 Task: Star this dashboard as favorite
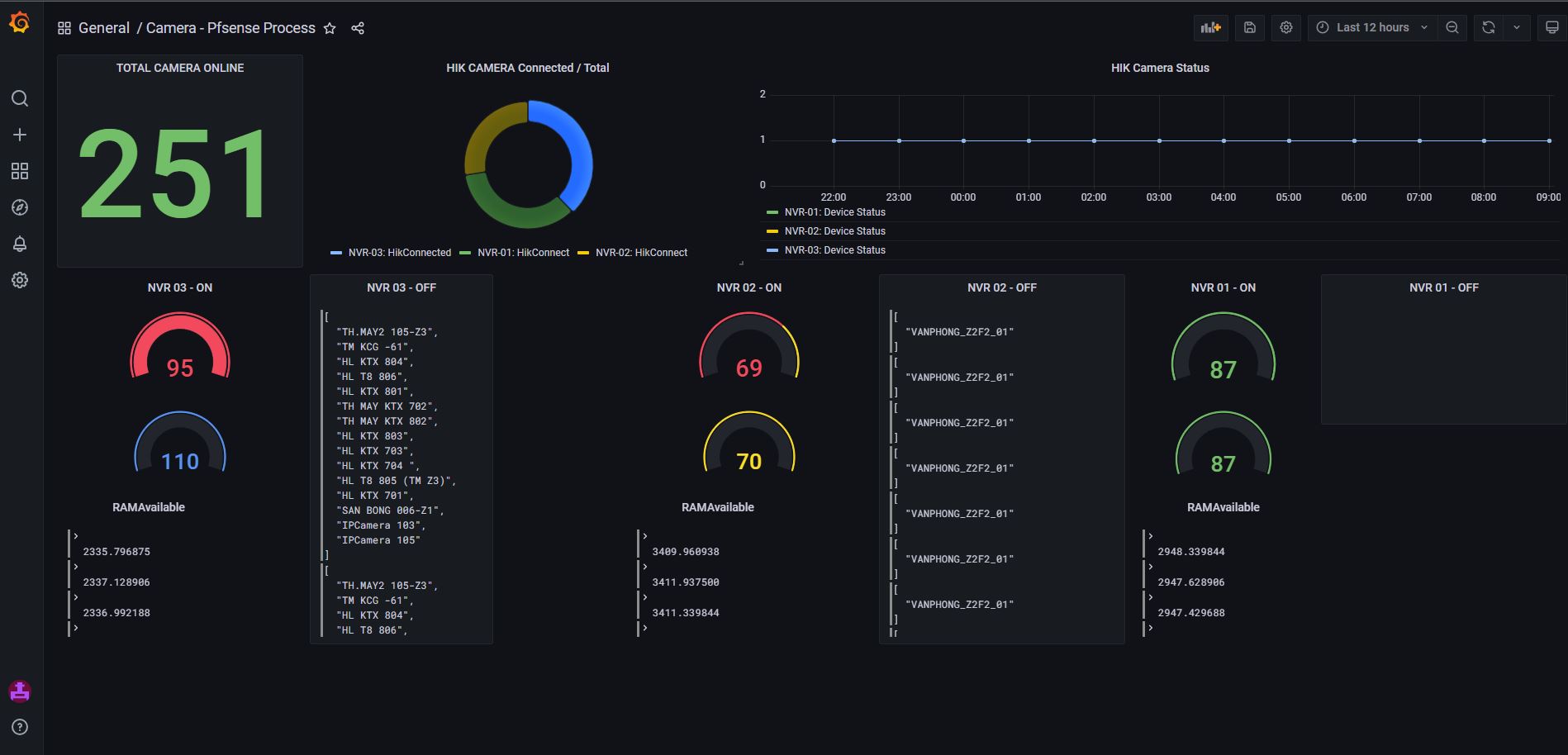click(x=330, y=28)
